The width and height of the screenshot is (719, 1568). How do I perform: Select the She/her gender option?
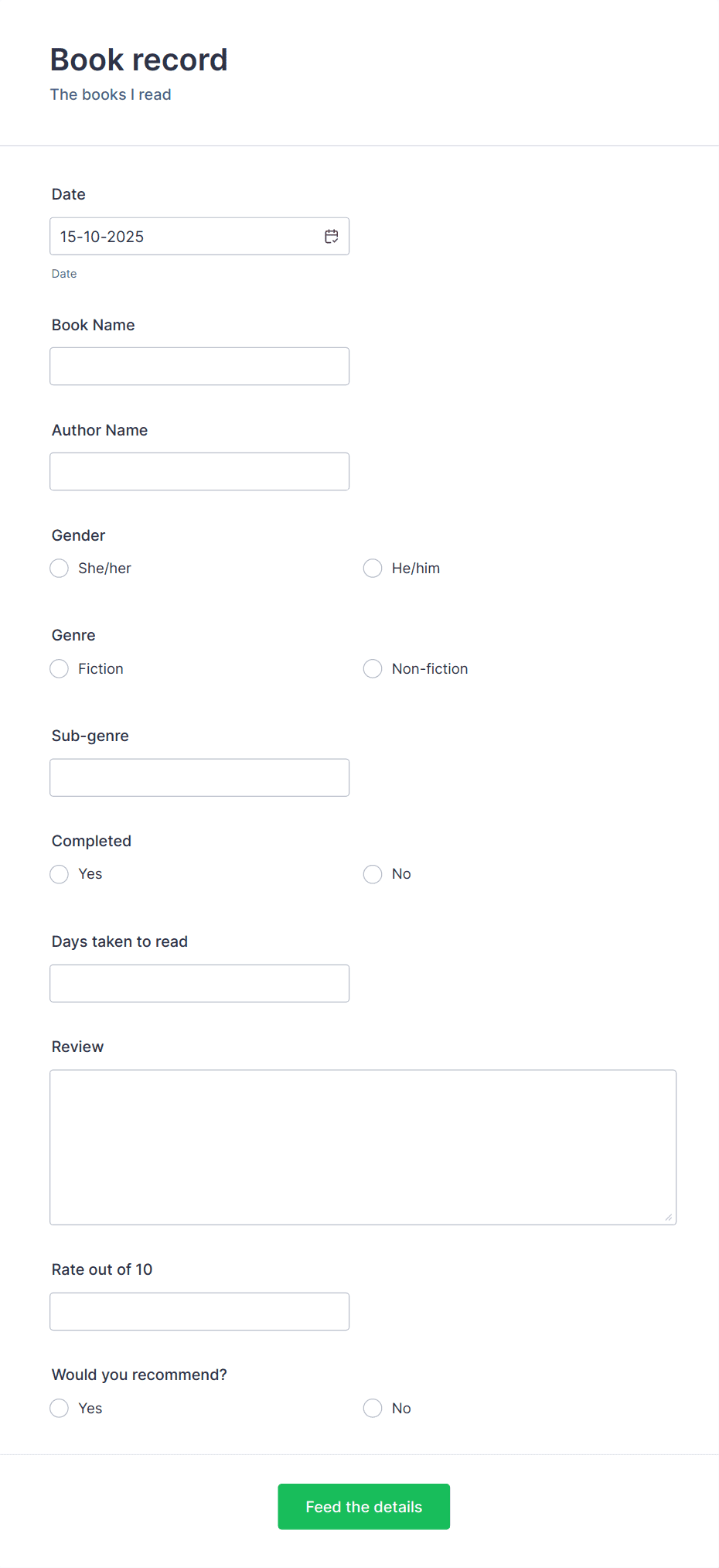(59, 568)
